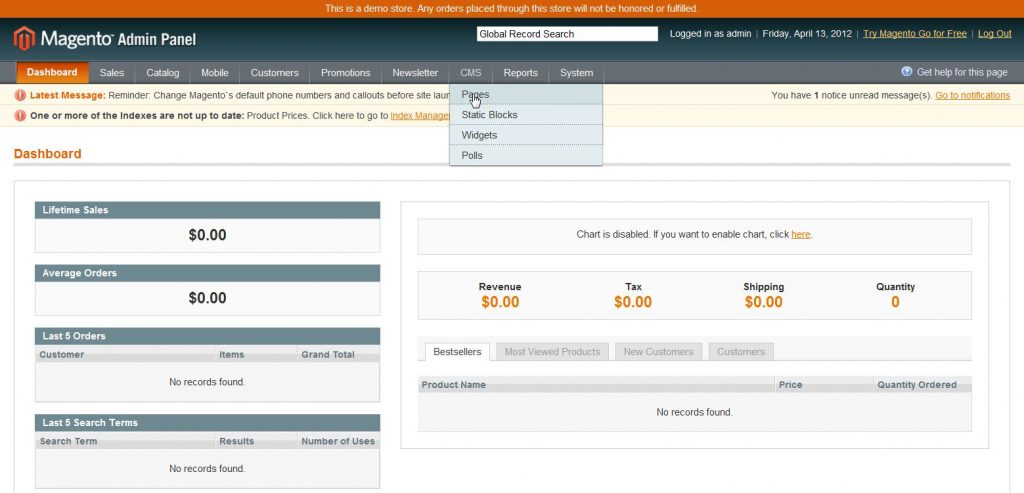Image resolution: width=1024 pixels, height=493 pixels.
Task: Select Pages from the CMS menu
Action: pyautogui.click(x=476, y=94)
